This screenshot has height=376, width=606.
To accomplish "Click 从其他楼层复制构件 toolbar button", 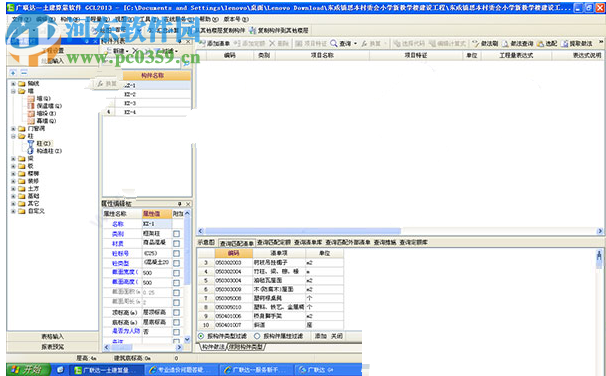I will coord(220,30).
